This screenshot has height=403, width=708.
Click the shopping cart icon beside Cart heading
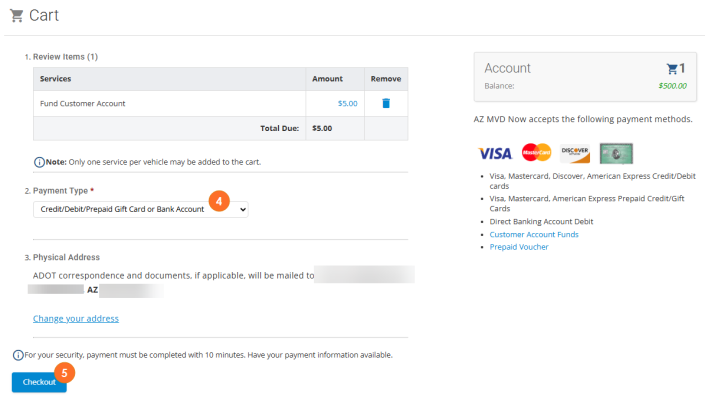(16, 15)
